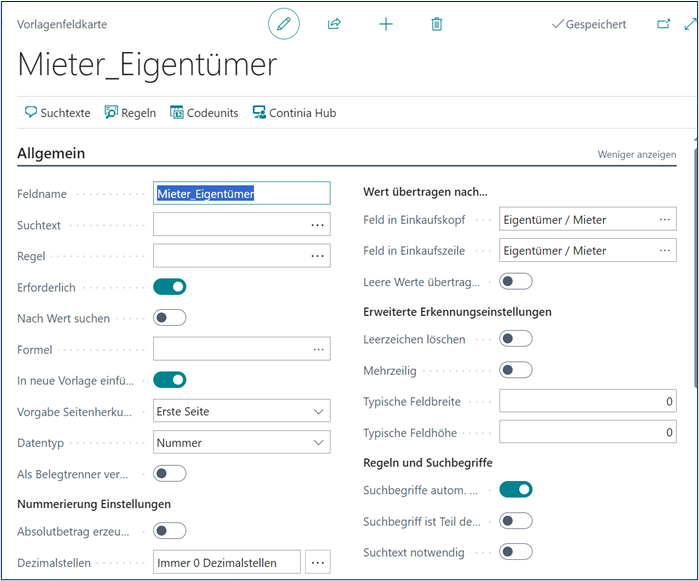
Task: Click Wert übertragen nach... heading
Action: pos(425,192)
